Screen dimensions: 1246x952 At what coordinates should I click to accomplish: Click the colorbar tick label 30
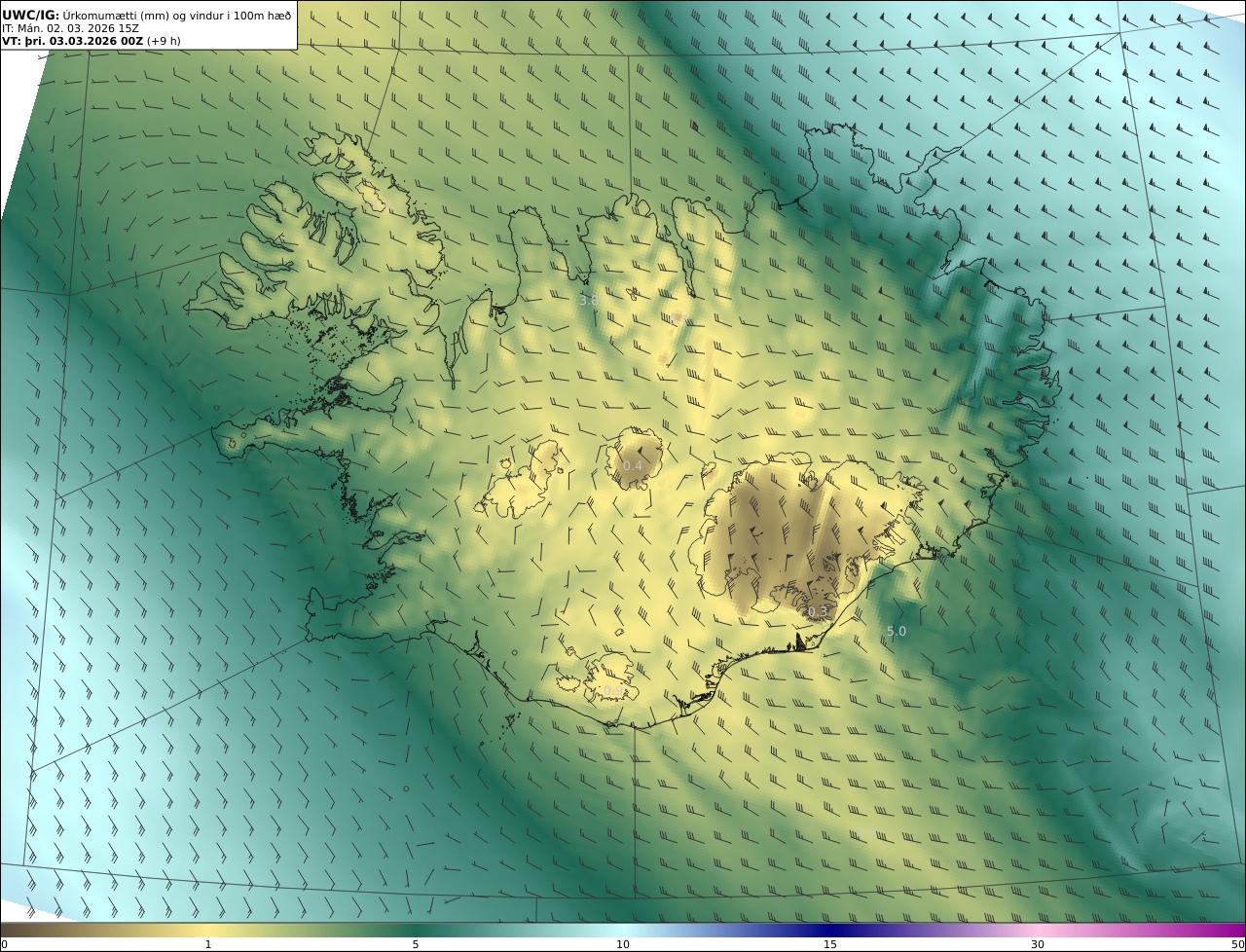1038,944
